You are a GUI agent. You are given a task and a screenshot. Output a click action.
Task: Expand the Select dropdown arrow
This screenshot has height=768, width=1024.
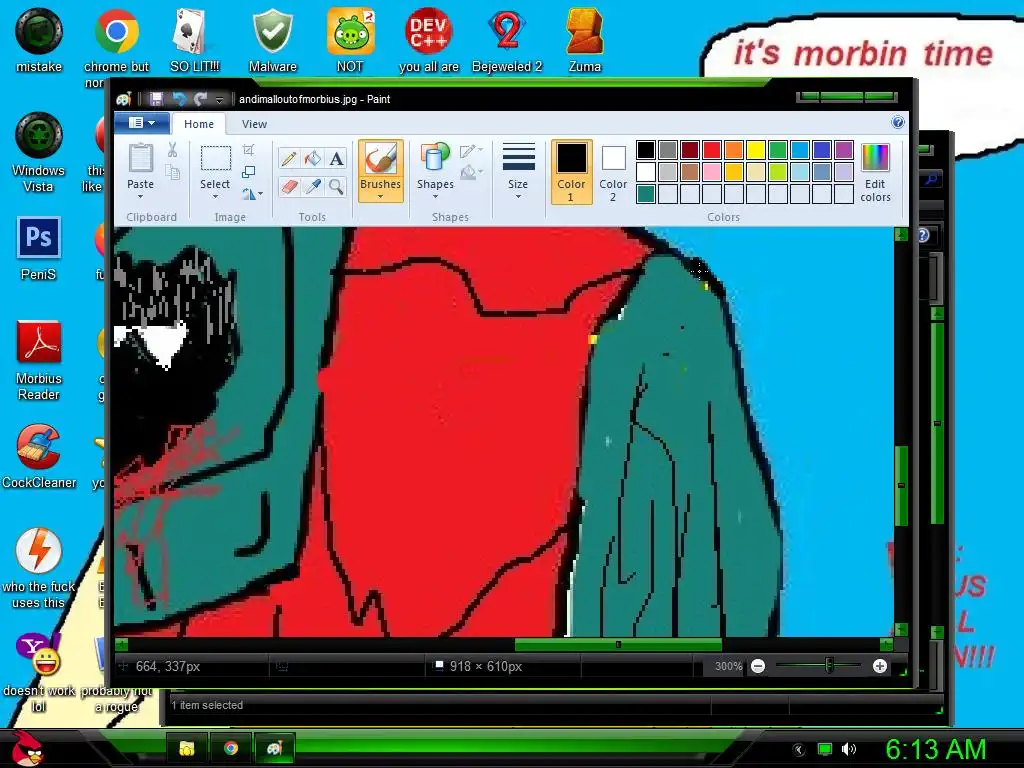click(x=215, y=197)
